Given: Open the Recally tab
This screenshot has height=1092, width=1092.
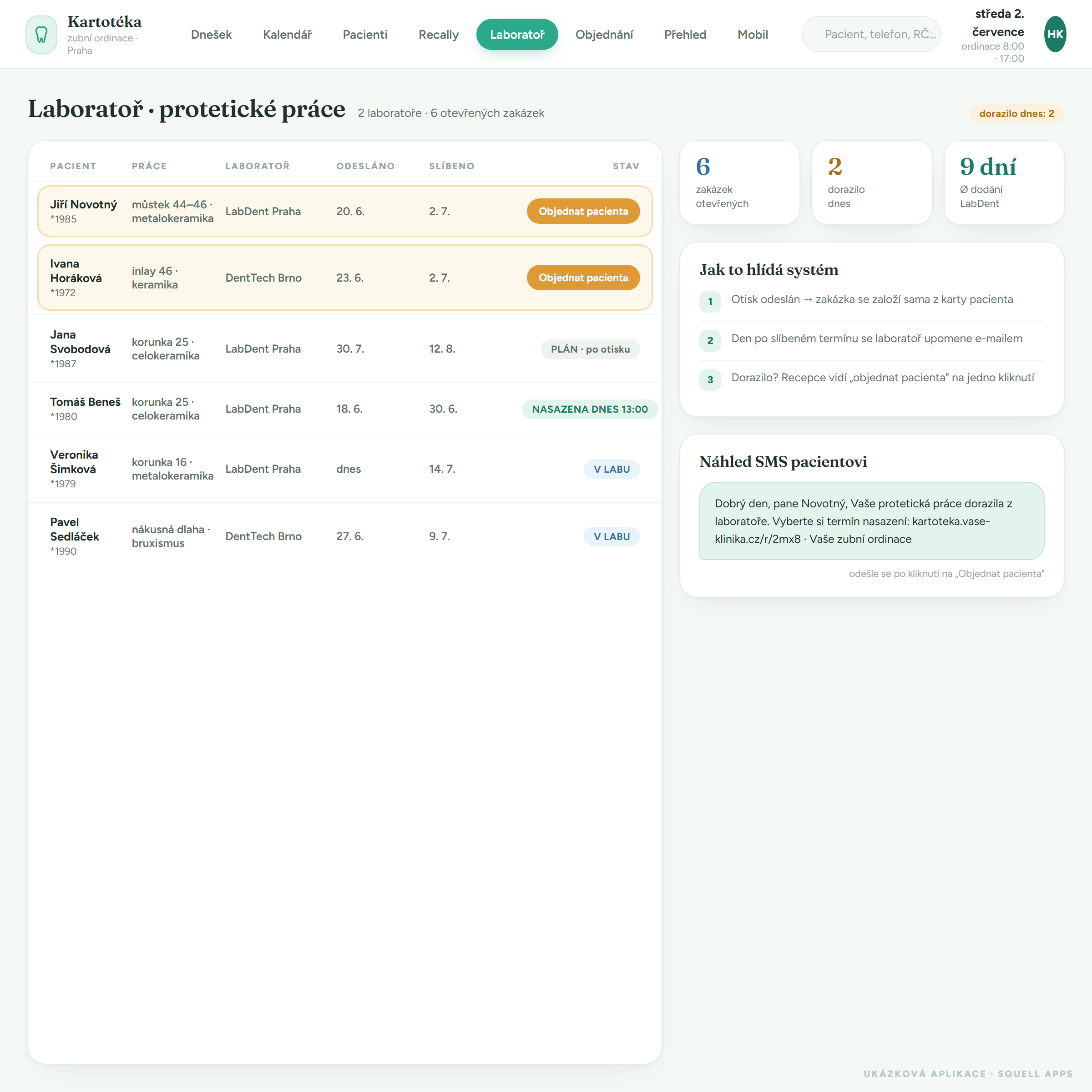Looking at the screenshot, I should 439,35.
